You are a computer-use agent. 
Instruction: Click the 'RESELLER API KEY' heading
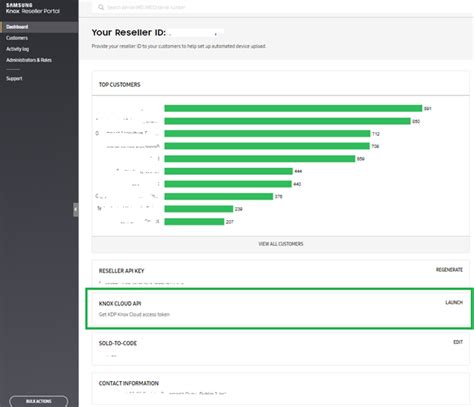(x=121, y=271)
